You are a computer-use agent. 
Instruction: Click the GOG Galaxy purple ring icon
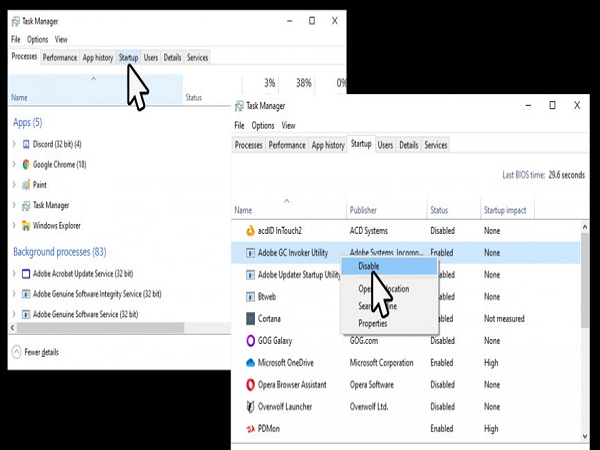click(x=250, y=341)
